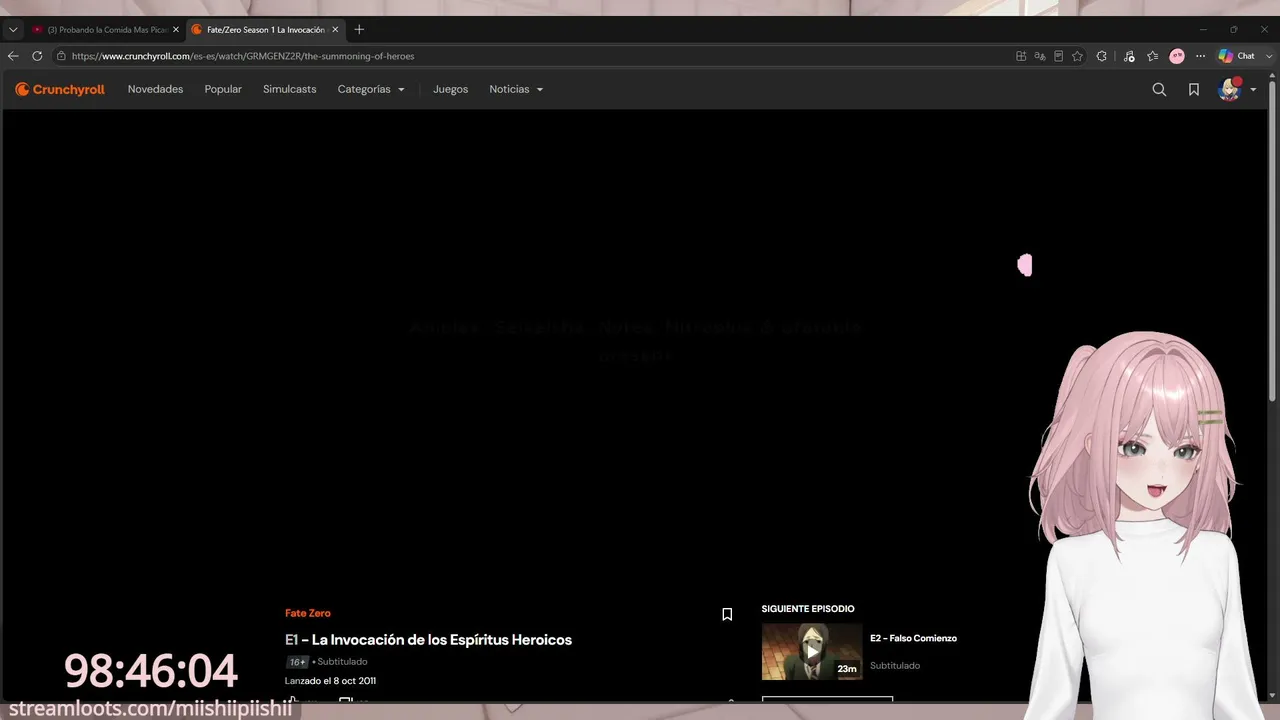Open Crunchyroll search

(1159, 89)
